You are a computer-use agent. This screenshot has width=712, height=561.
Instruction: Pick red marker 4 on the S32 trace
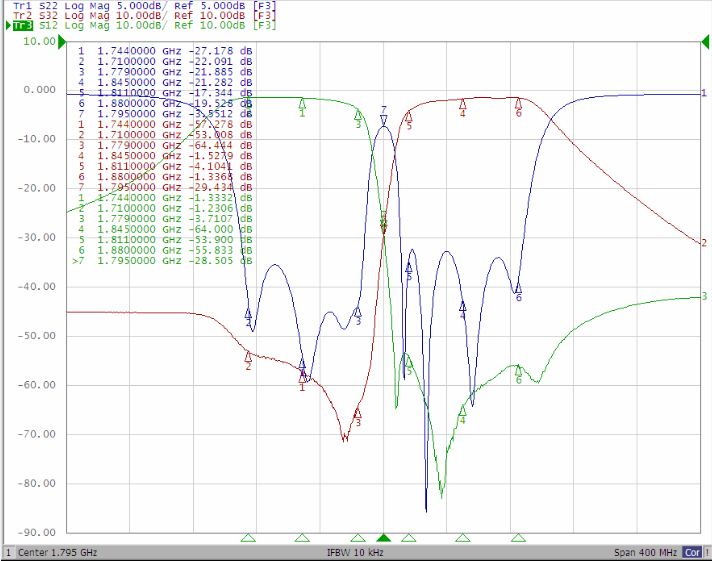(x=463, y=102)
